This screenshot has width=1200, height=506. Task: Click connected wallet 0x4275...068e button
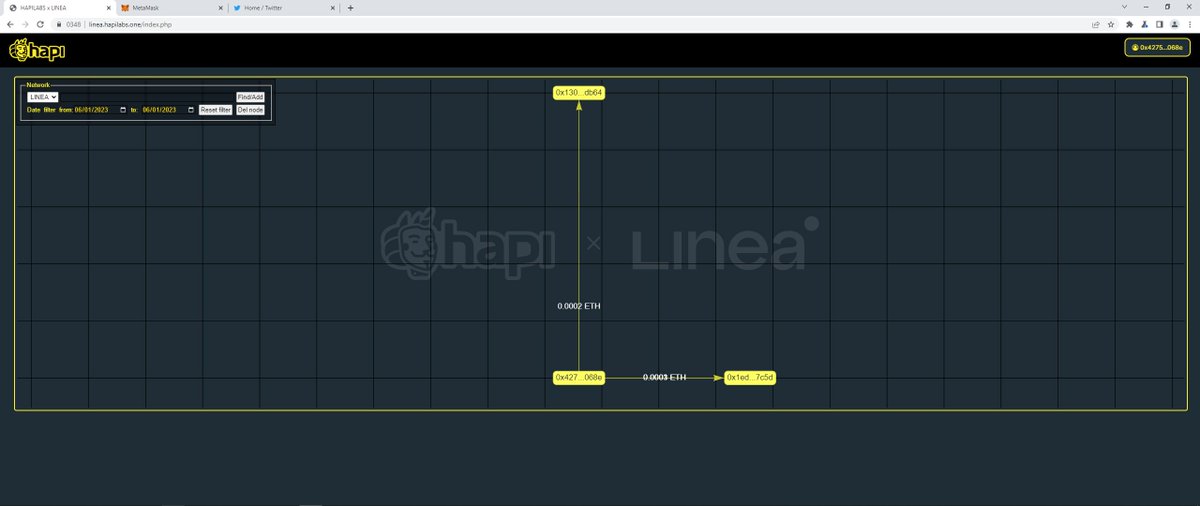pos(1157,47)
